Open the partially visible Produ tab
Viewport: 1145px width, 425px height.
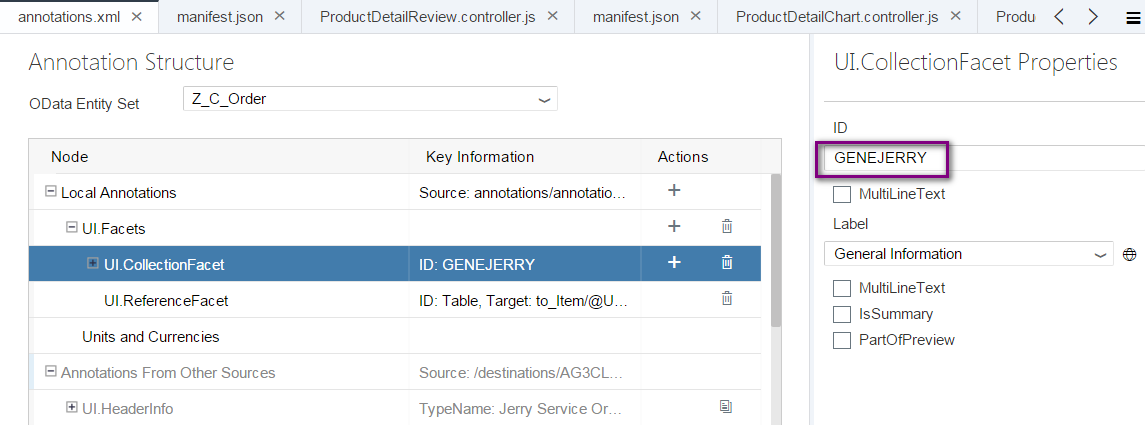[x=1016, y=17]
